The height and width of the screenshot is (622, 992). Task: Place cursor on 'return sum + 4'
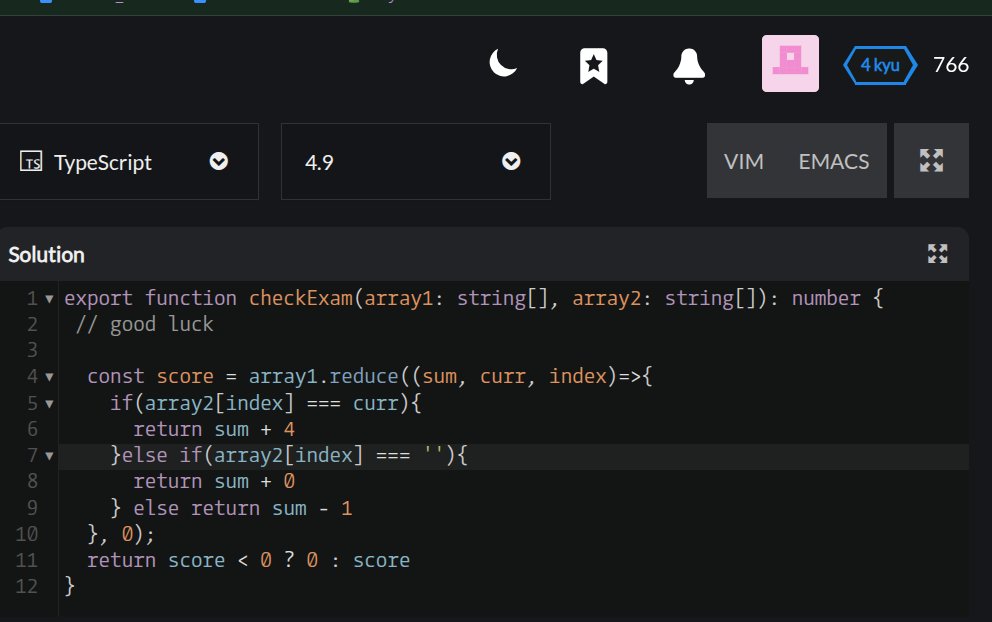(x=214, y=429)
